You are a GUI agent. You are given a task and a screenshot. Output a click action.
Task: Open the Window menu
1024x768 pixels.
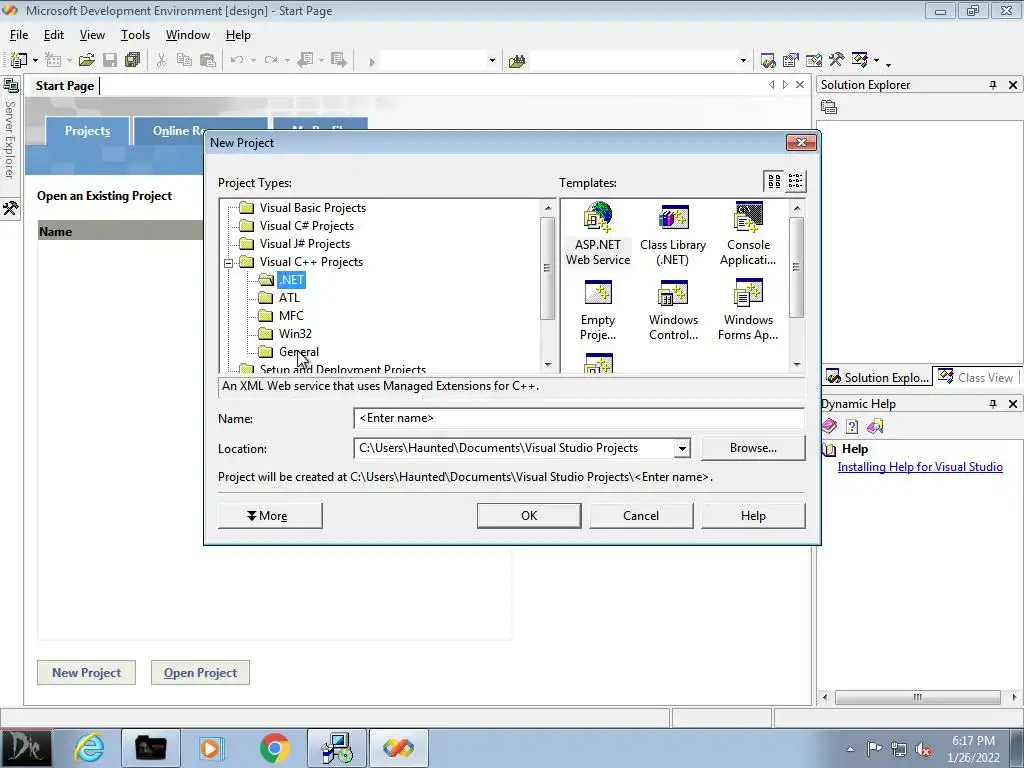(x=187, y=35)
